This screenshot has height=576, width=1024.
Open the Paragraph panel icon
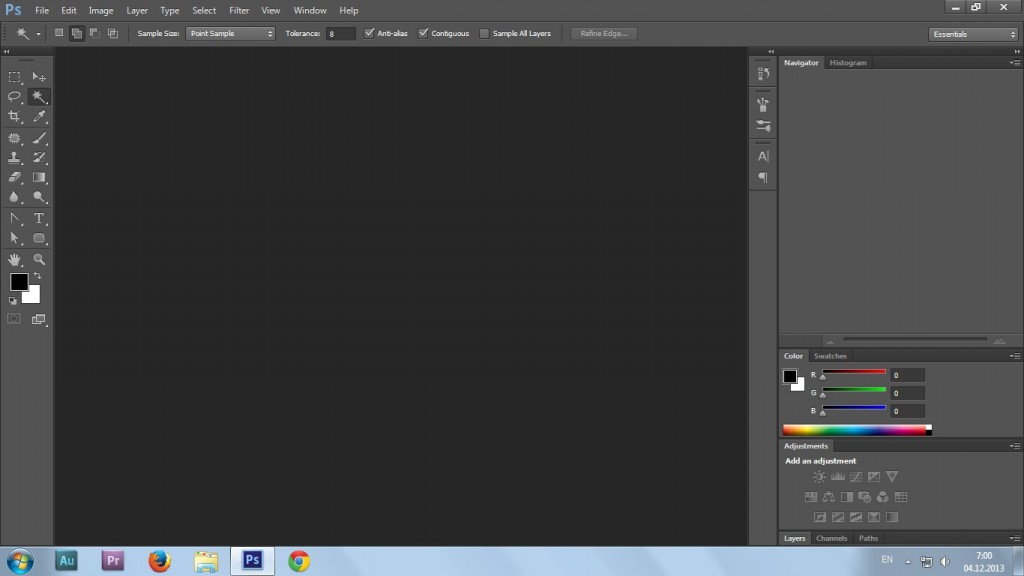coord(763,177)
